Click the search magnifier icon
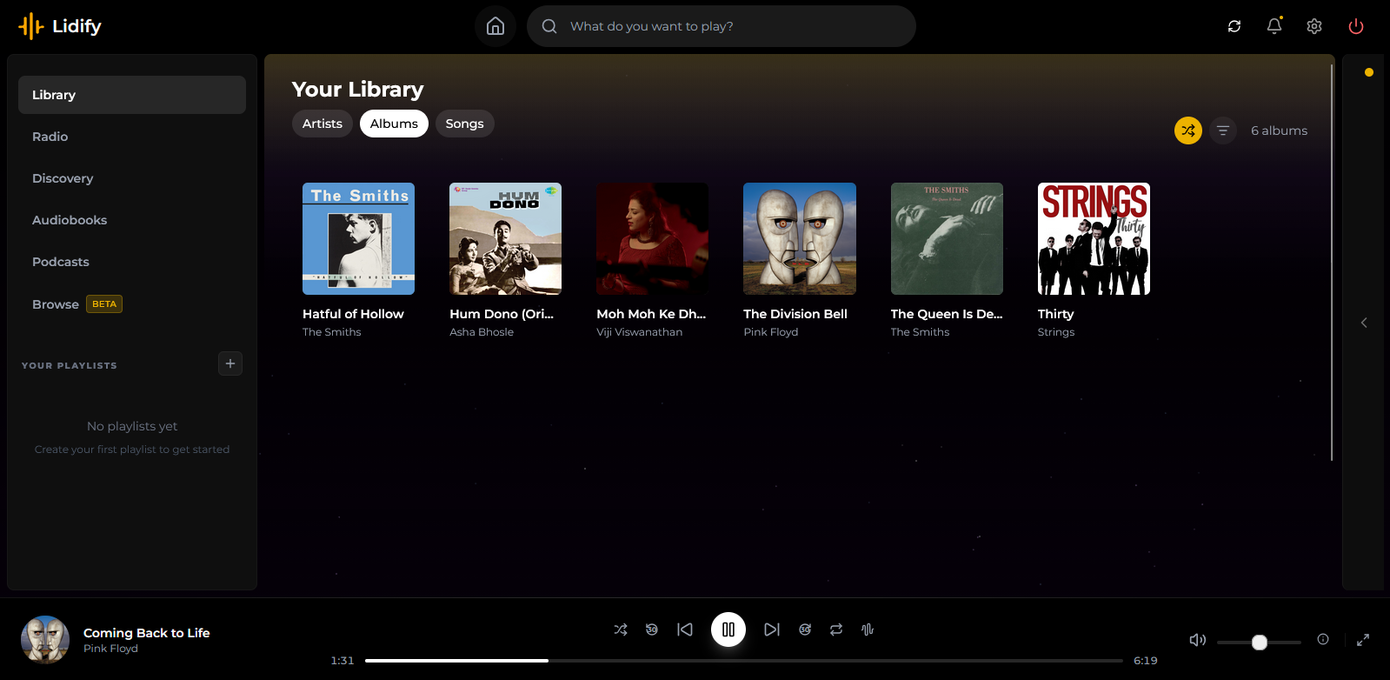 (549, 26)
